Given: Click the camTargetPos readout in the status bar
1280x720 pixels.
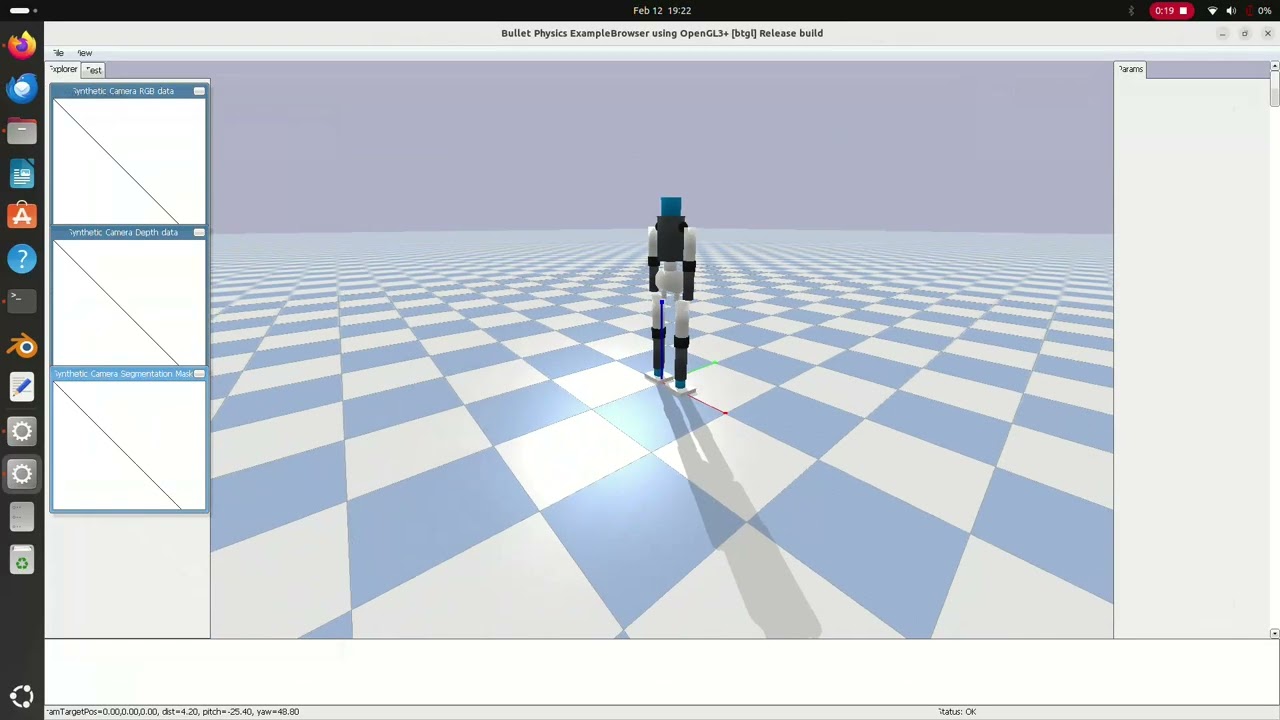Looking at the screenshot, I should tap(173, 712).
